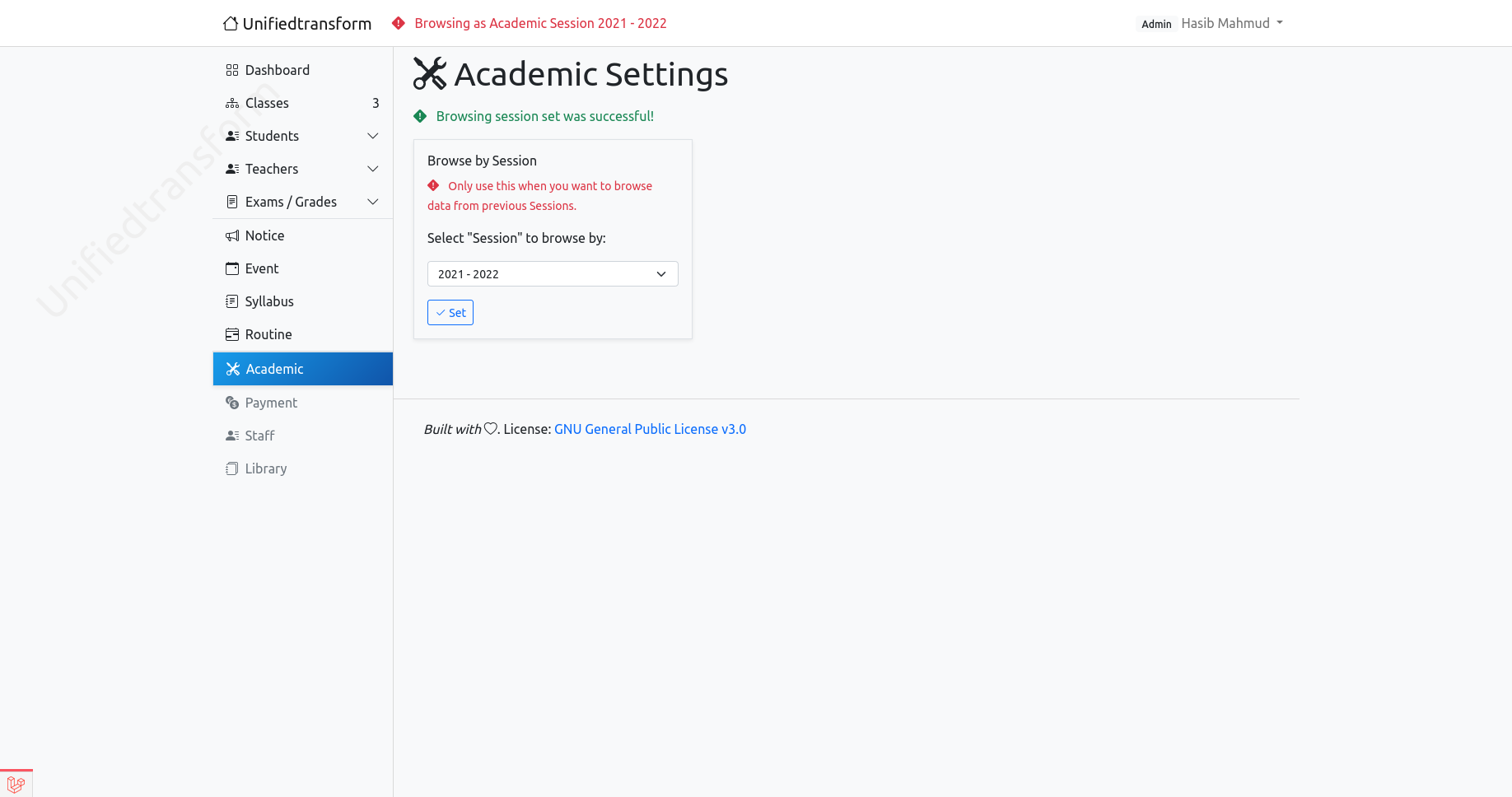The height and width of the screenshot is (797, 1512).
Task: Click the Library book icon
Action: tap(232, 468)
